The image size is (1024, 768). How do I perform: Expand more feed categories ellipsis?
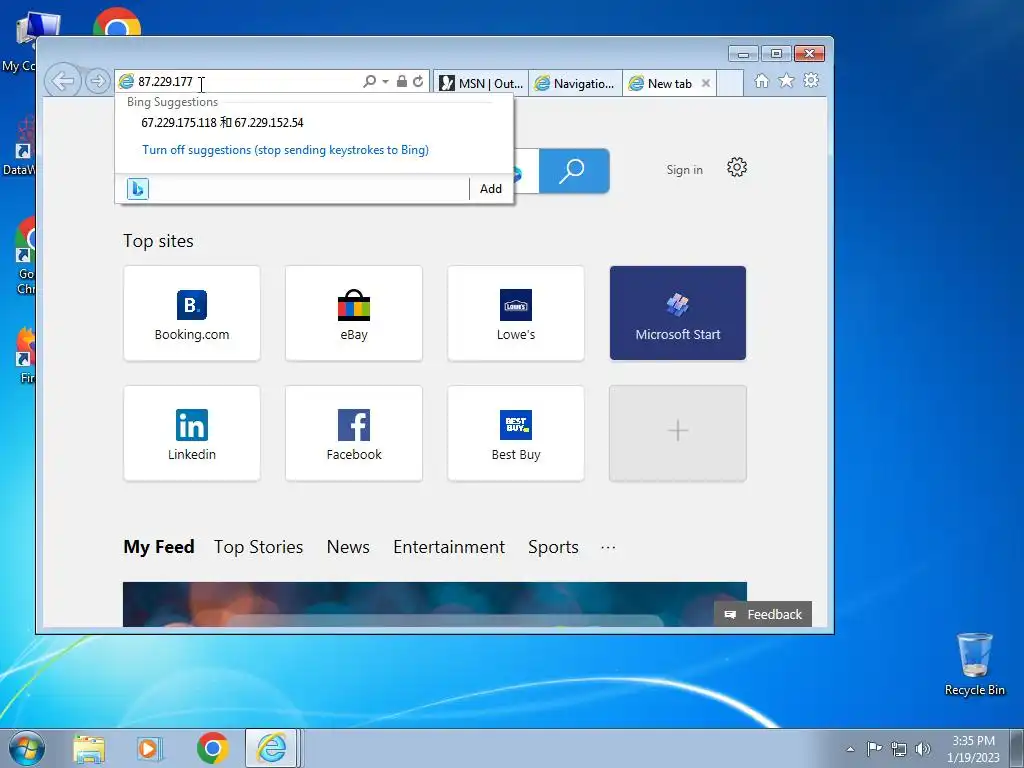coord(608,548)
